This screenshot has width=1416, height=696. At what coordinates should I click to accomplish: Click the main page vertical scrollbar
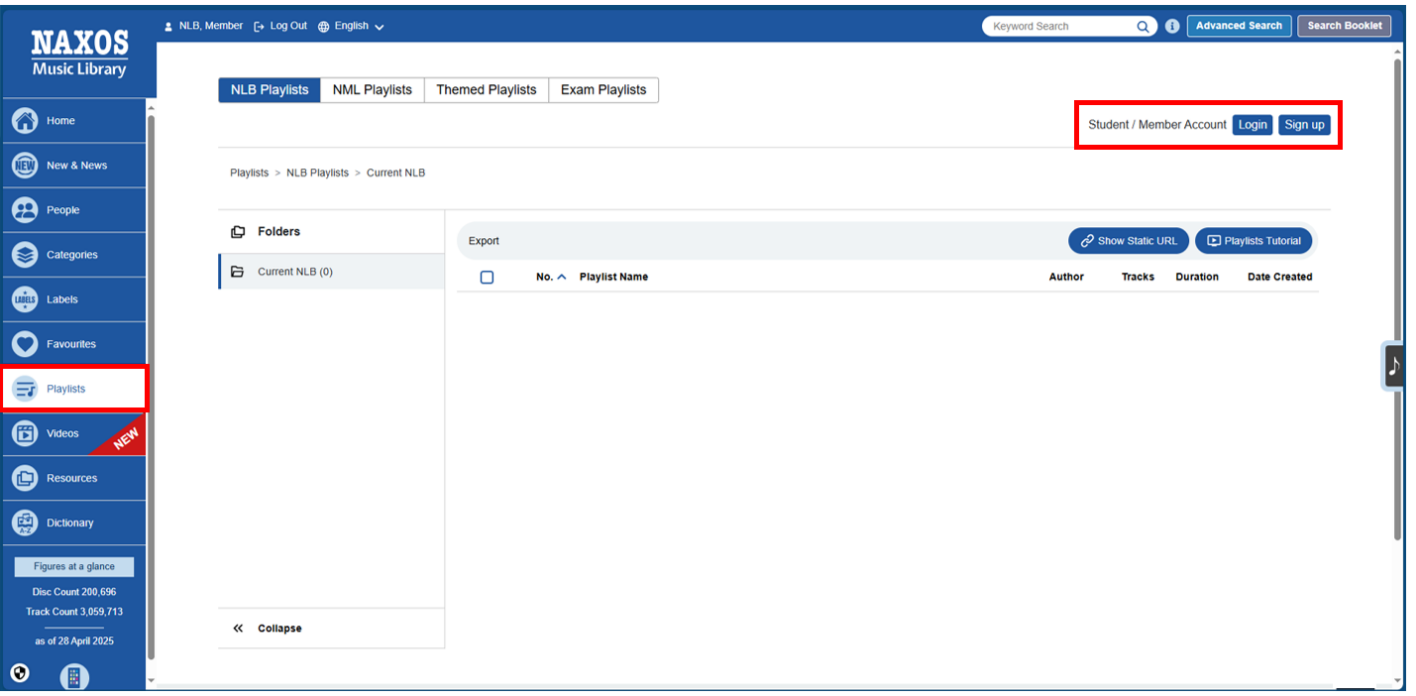pyautogui.click(x=1398, y=300)
